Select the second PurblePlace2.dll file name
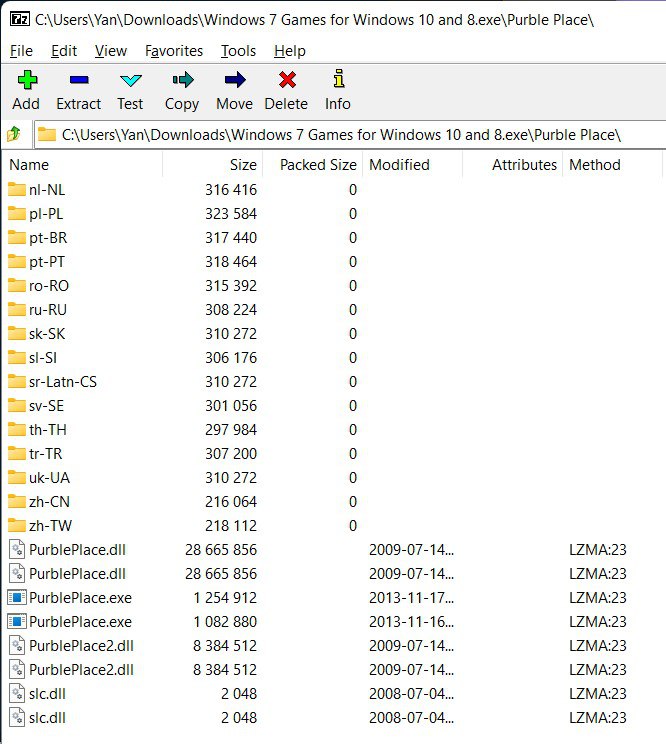Image resolution: width=666 pixels, height=744 pixels. coord(82,670)
